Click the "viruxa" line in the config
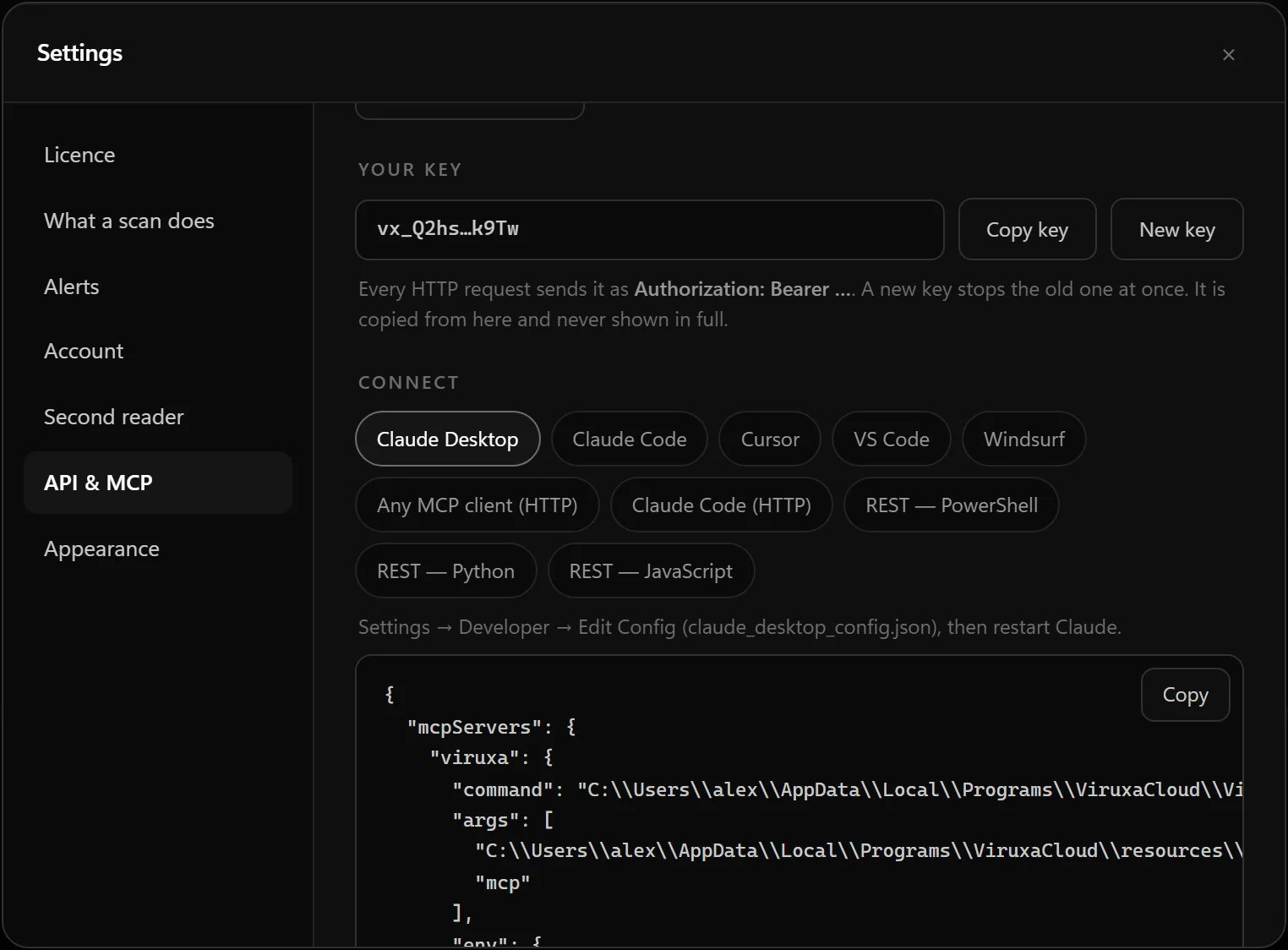The width and height of the screenshot is (1288, 950). (x=492, y=757)
